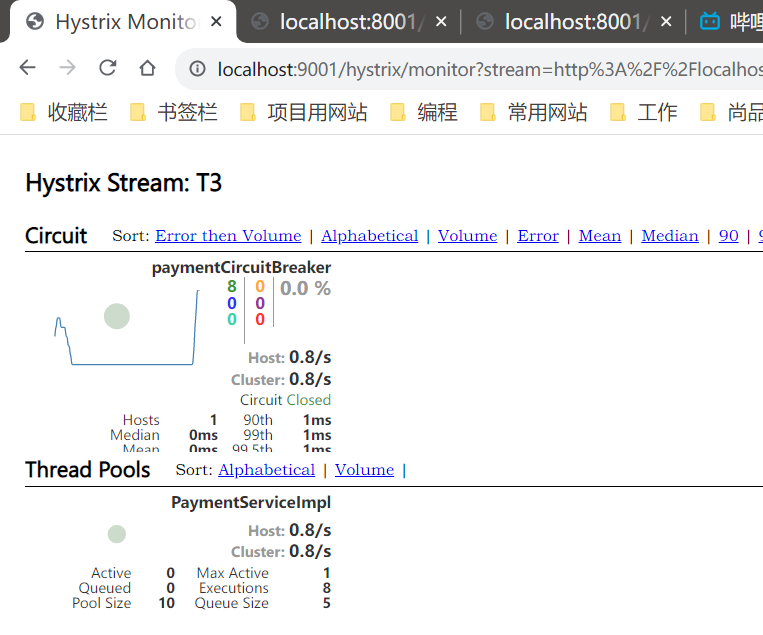This screenshot has width=763, height=635.
Task: Click the PaymentServiceImpl thread pool name
Action: coord(251,502)
